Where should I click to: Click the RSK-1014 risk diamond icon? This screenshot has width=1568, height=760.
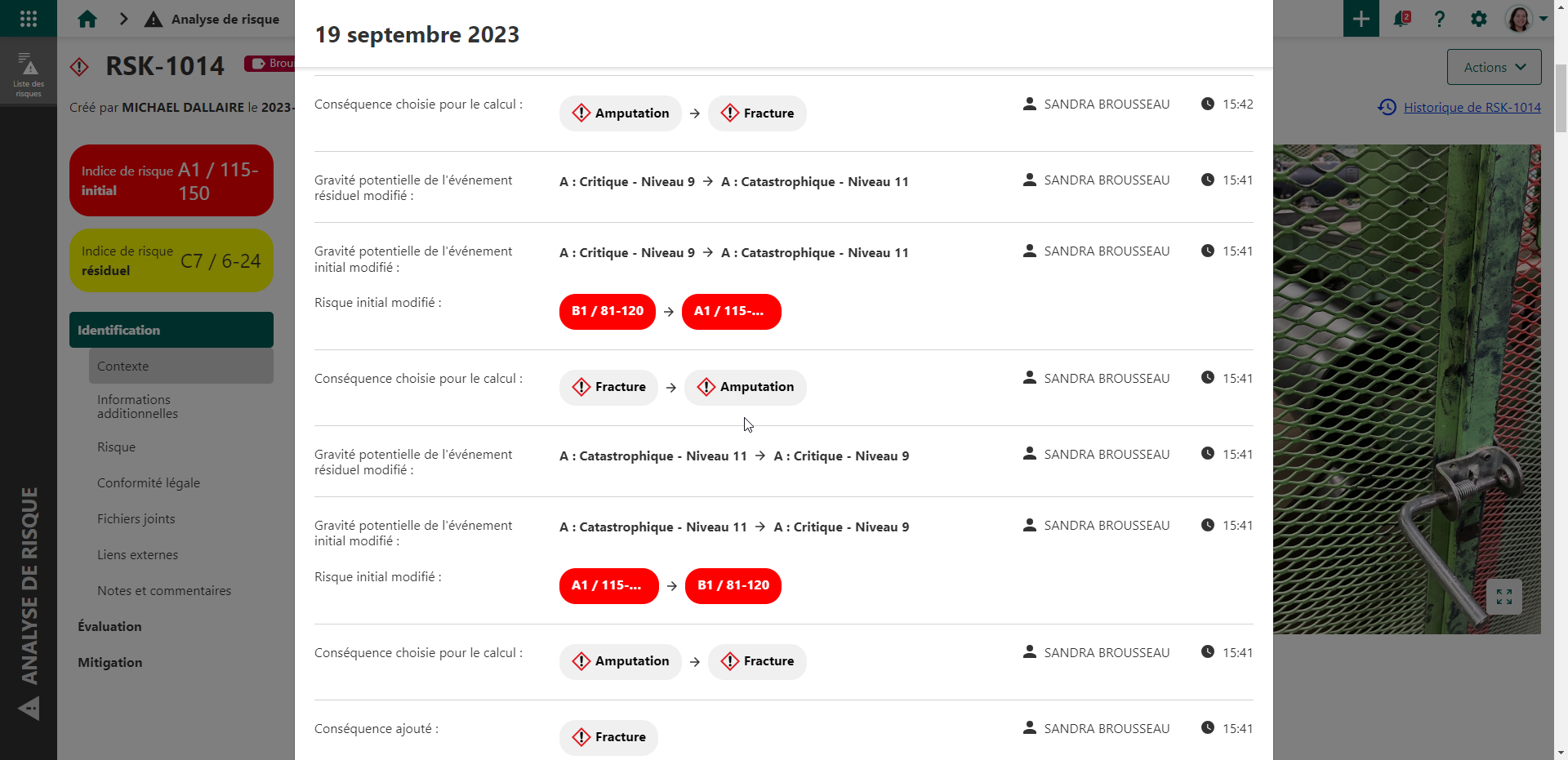pyautogui.click(x=79, y=66)
